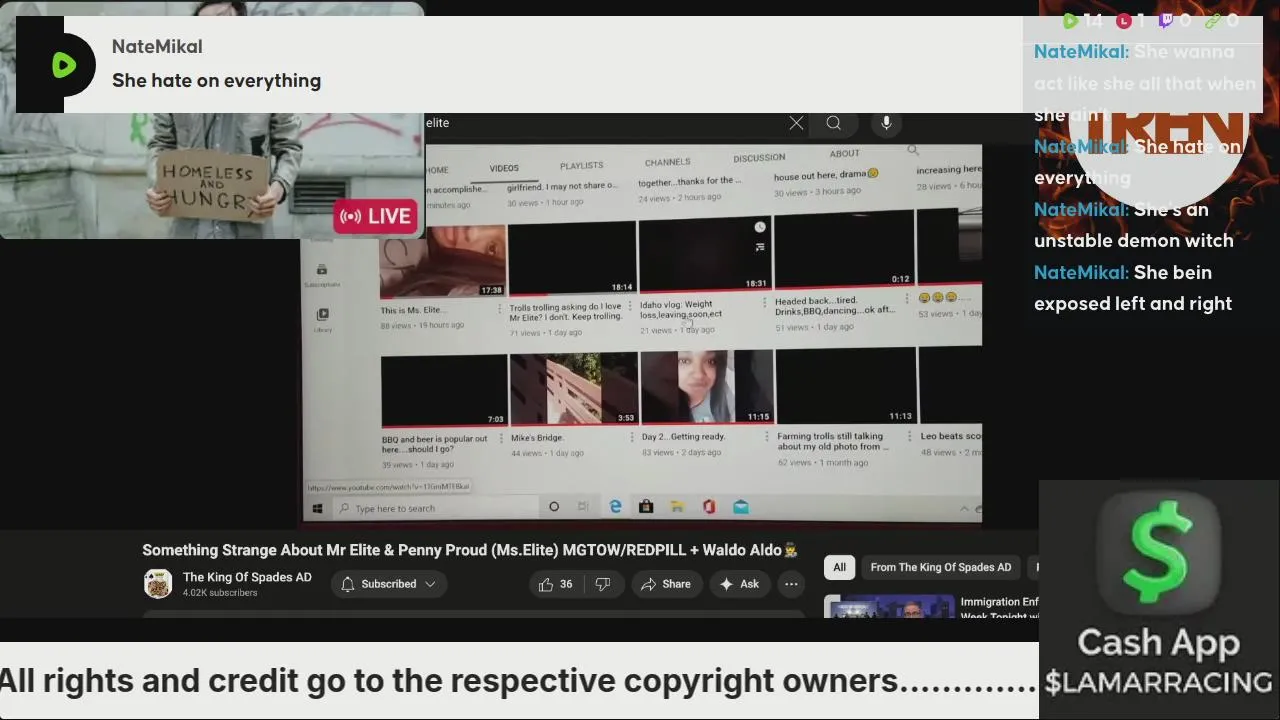The width and height of the screenshot is (1280, 720).
Task: Open options menu for 'Trolls trolling' video
Action: (x=629, y=304)
